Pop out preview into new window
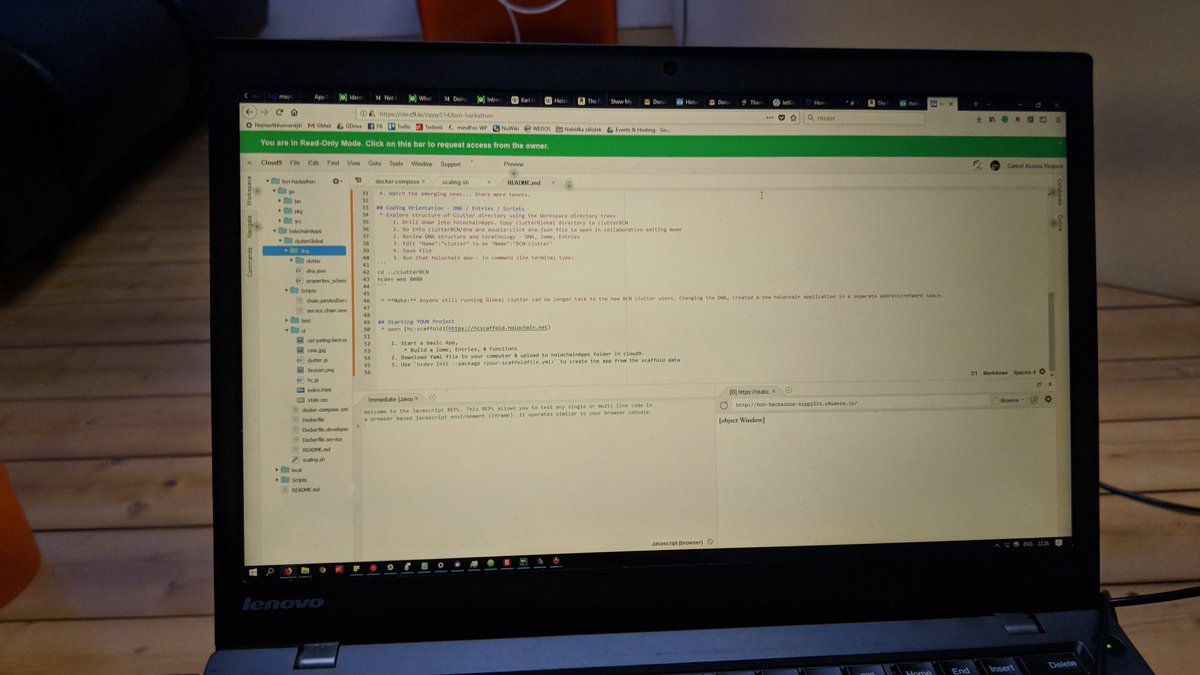The image size is (1200, 675). click(x=1034, y=399)
